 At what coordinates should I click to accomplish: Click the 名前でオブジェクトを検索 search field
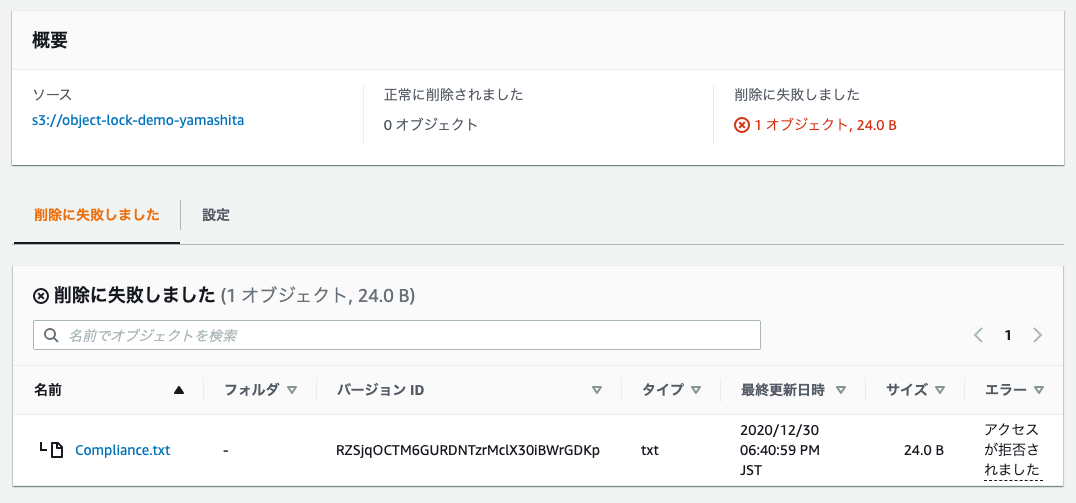(x=397, y=336)
